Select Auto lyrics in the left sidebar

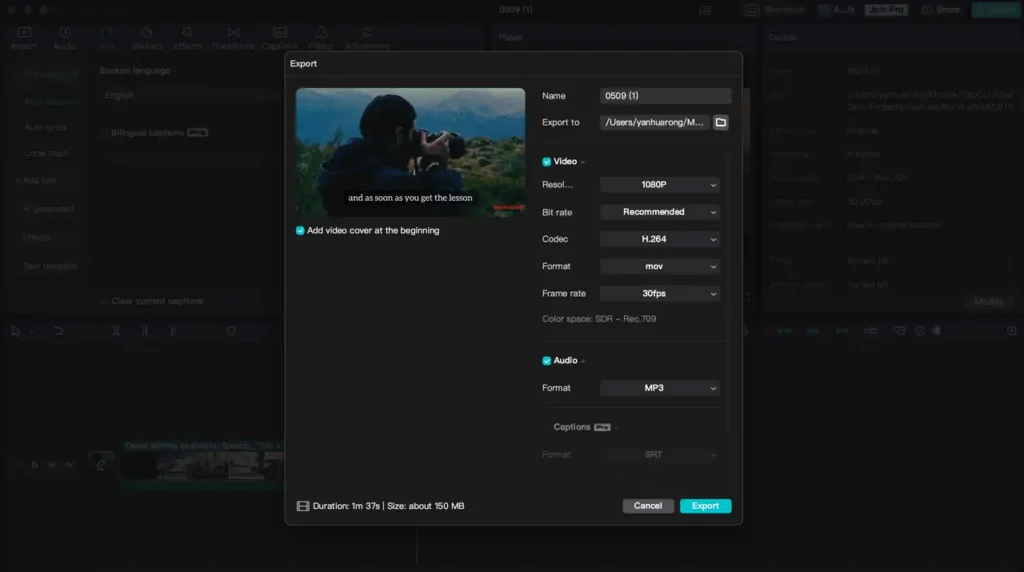pos(45,127)
